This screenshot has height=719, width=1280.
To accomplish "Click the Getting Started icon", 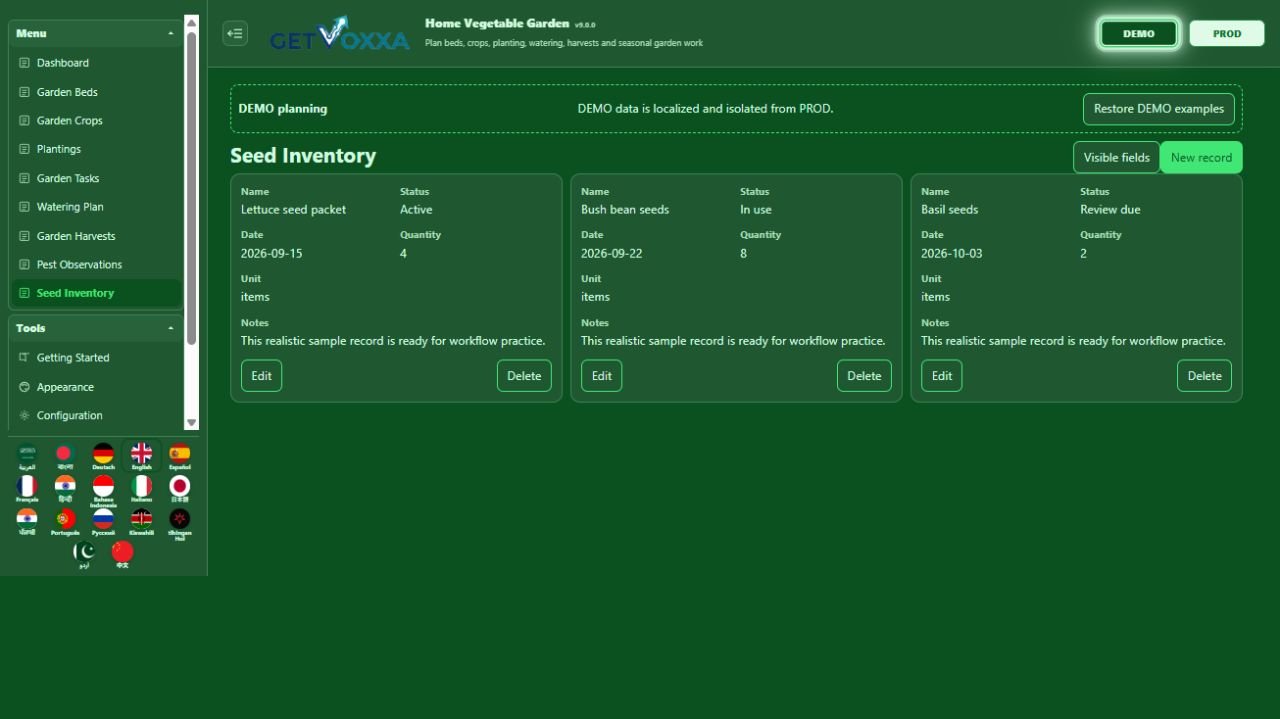I will point(24,357).
